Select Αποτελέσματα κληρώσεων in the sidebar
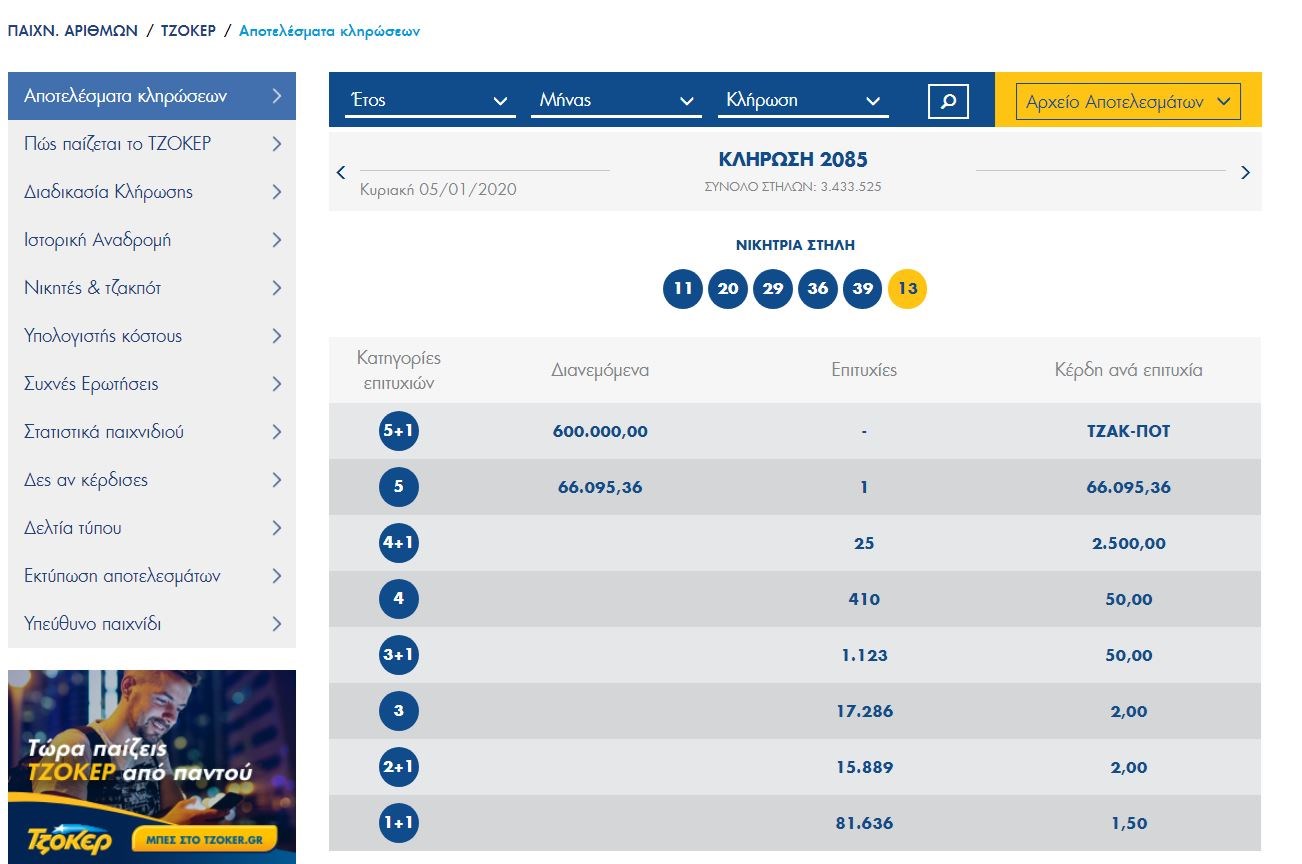The height and width of the screenshot is (864, 1302). (x=152, y=96)
